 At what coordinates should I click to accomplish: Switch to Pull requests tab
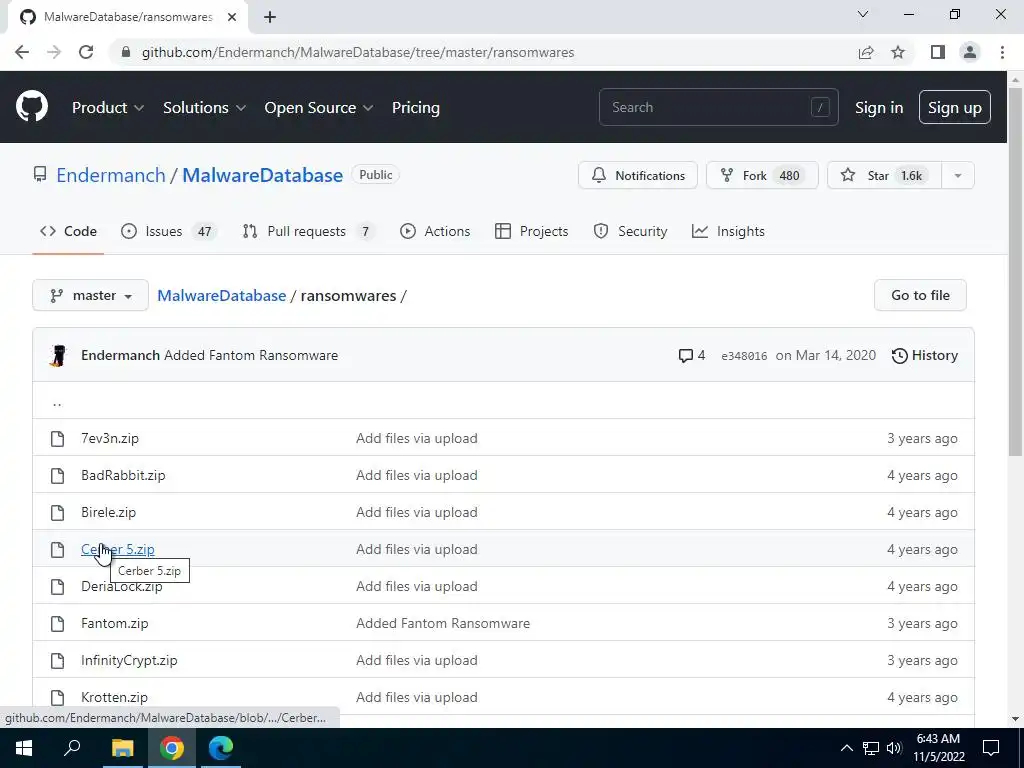309,231
